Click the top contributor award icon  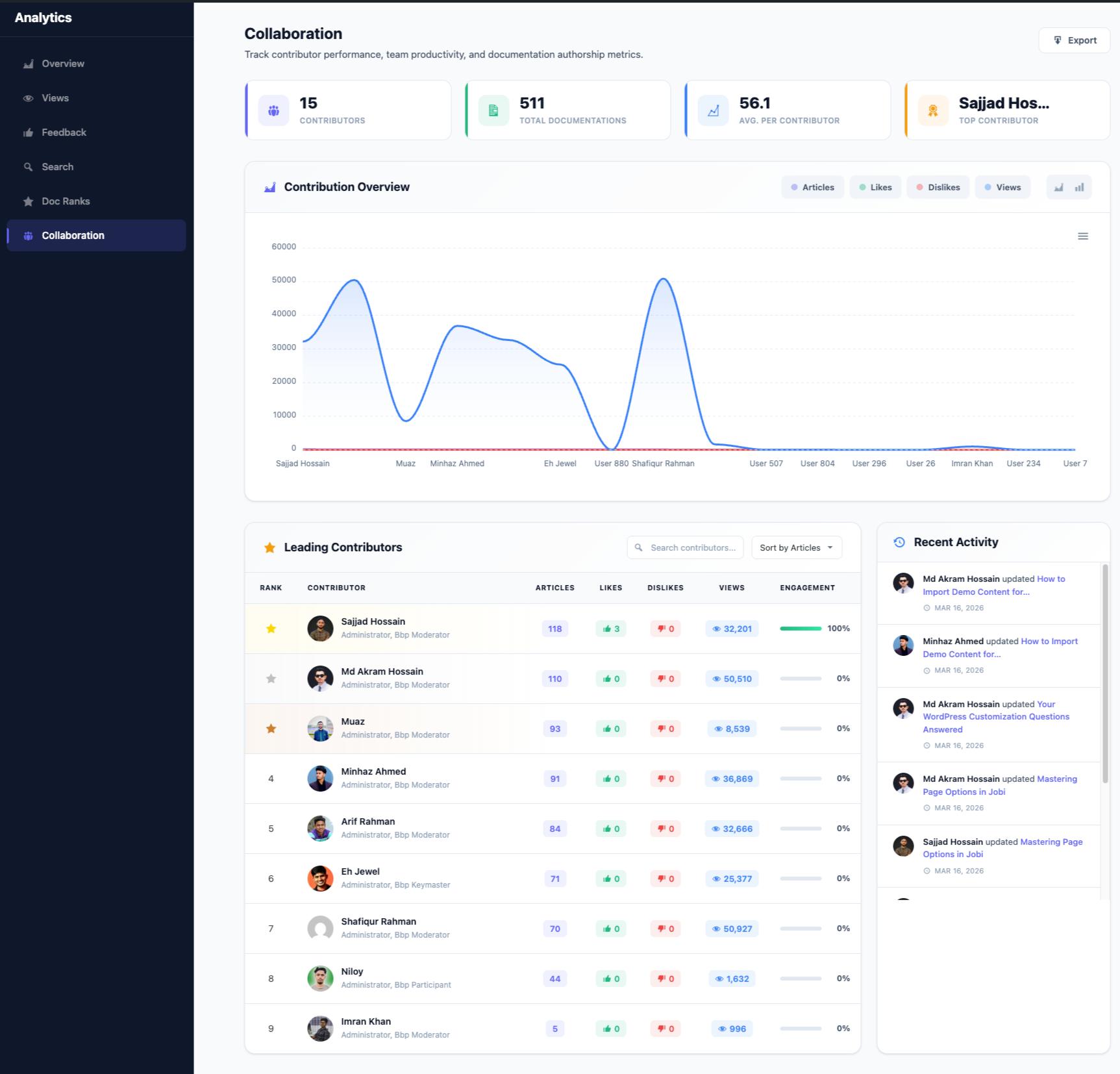pyautogui.click(x=932, y=110)
